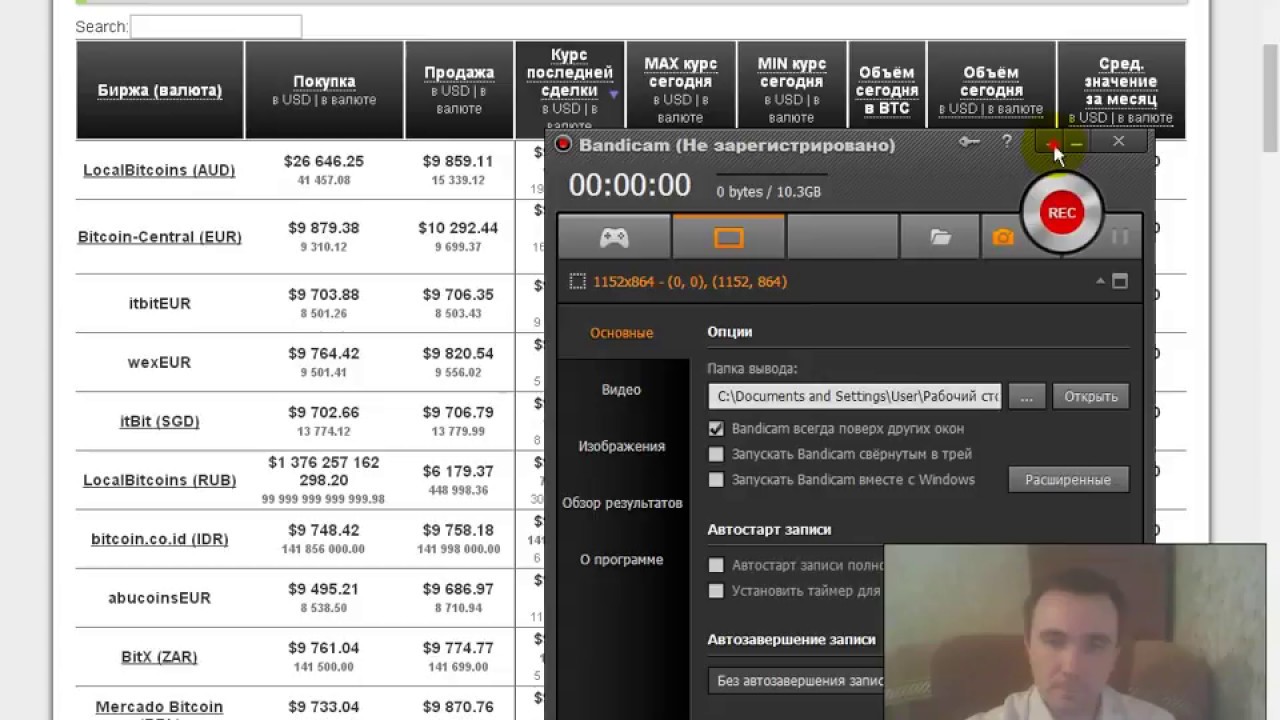Click the $10 292.44 sell price cell
Viewport: 1280px width, 720px height.
[x=459, y=228]
